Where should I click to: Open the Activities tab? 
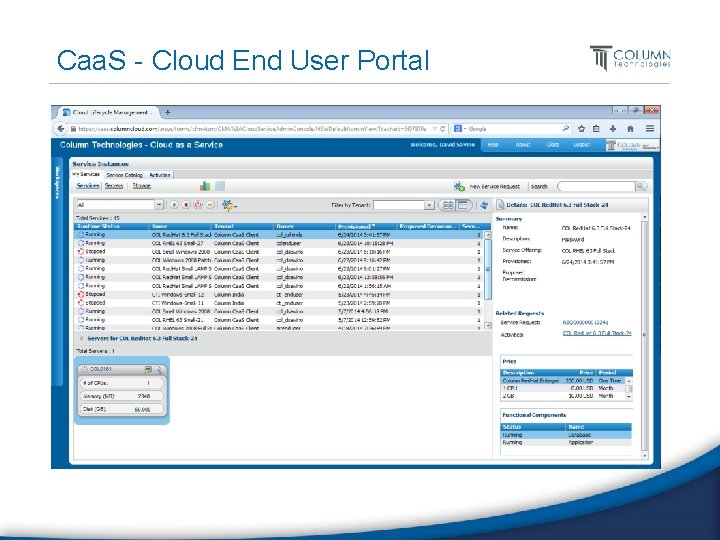tap(160, 175)
